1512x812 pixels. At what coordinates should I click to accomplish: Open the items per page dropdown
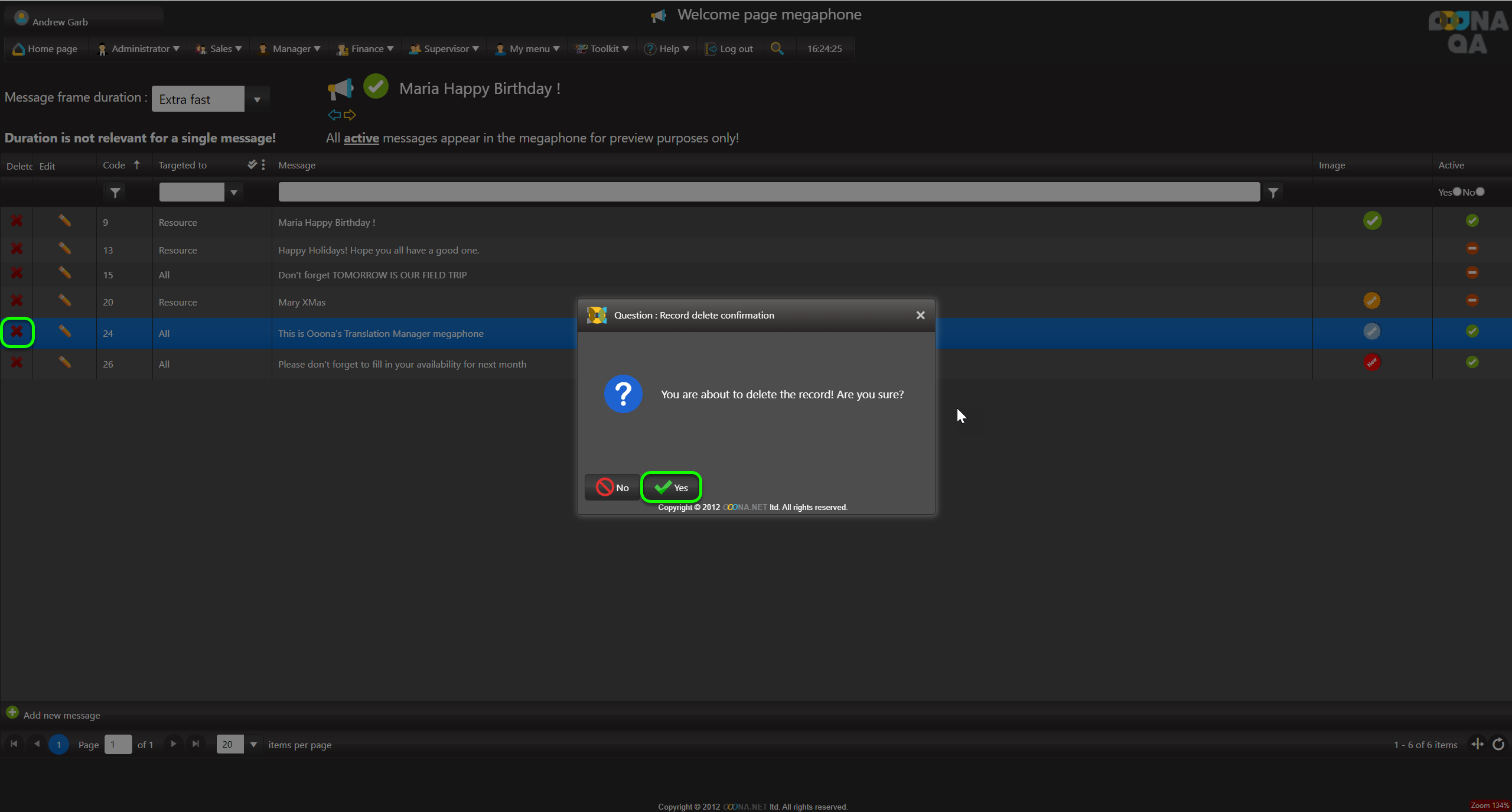[x=253, y=745]
